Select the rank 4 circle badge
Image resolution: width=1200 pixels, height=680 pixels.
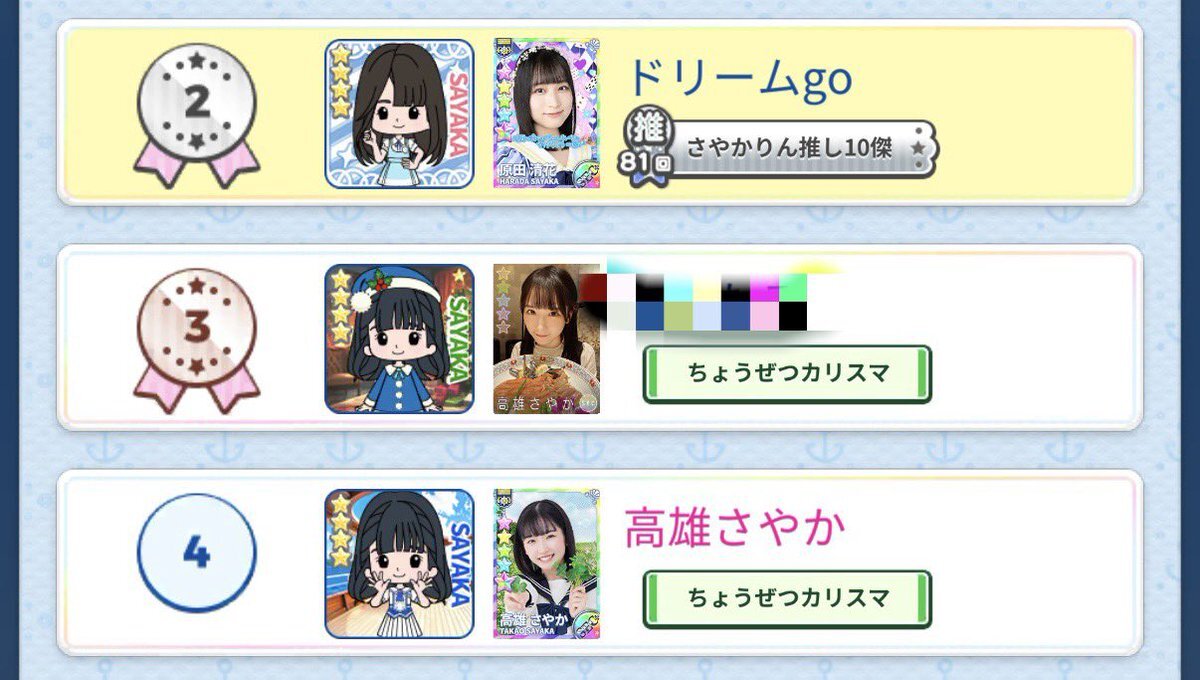[x=197, y=553]
